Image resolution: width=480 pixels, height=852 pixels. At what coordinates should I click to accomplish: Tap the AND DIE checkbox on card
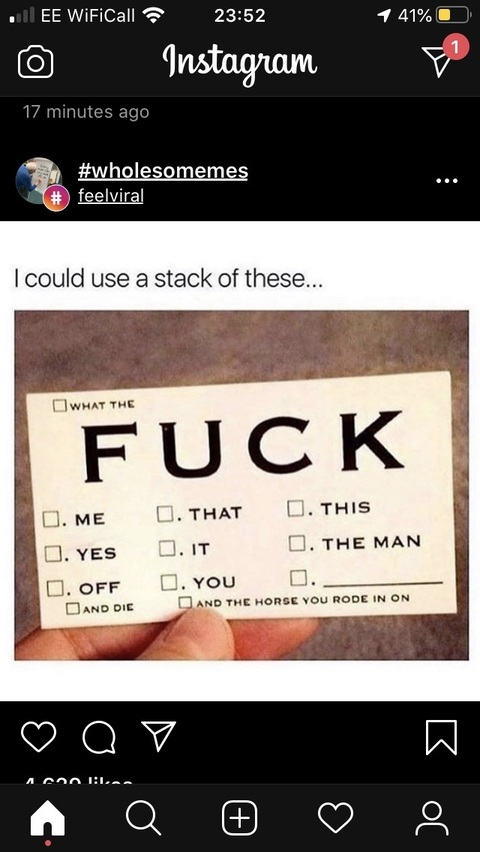[x=73, y=607]
